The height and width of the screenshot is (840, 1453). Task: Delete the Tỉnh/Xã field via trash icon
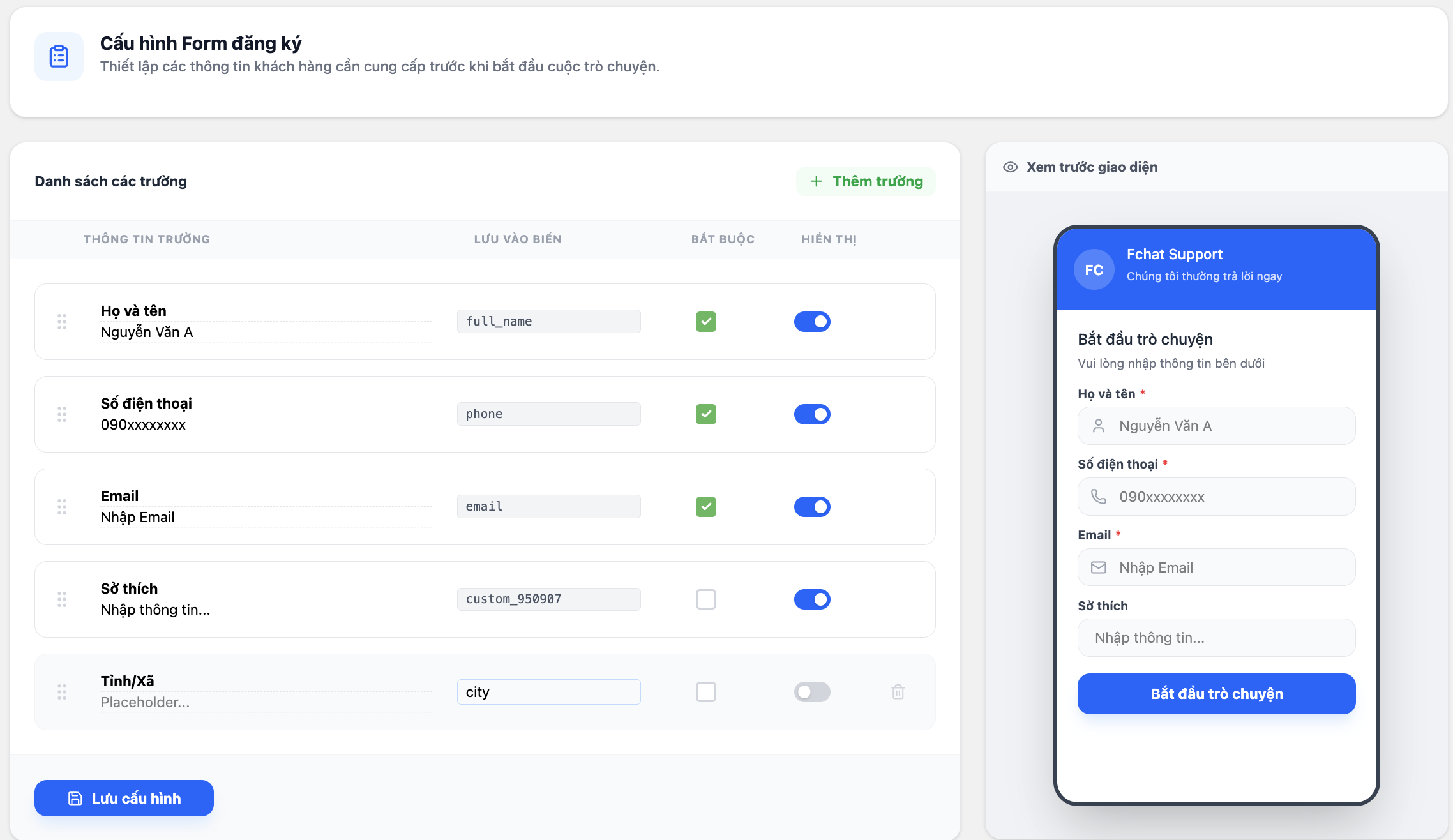(x=898, y=692)
